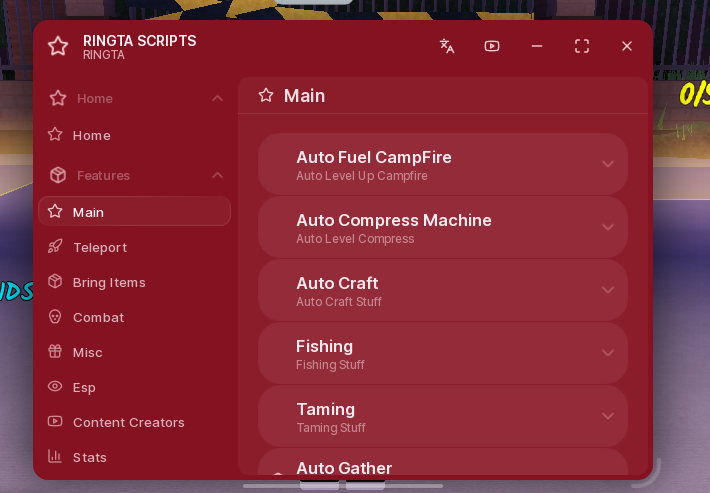Click the YouTube video icon in title bar
The height and width of the screenshot is (493, 710).
(492, 46)
